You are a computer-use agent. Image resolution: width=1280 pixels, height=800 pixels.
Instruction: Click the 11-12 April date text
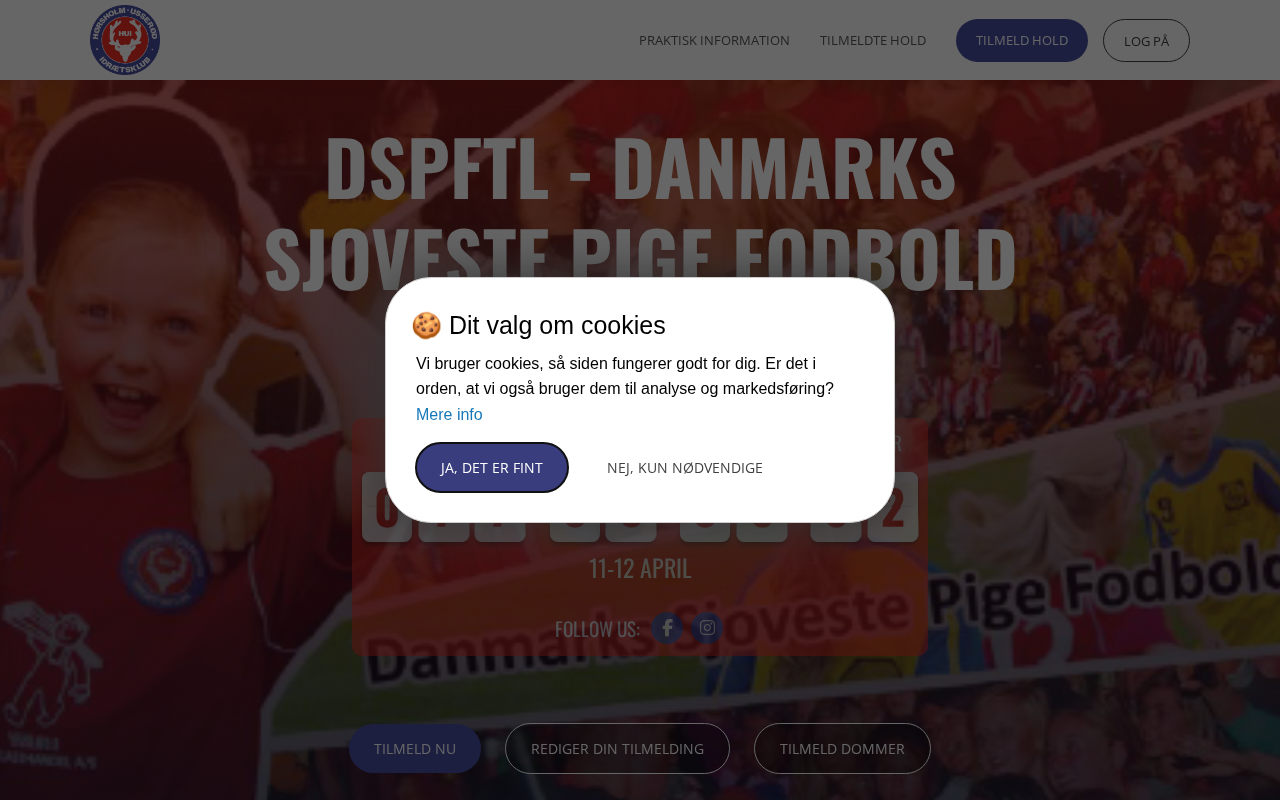point(640,568)
